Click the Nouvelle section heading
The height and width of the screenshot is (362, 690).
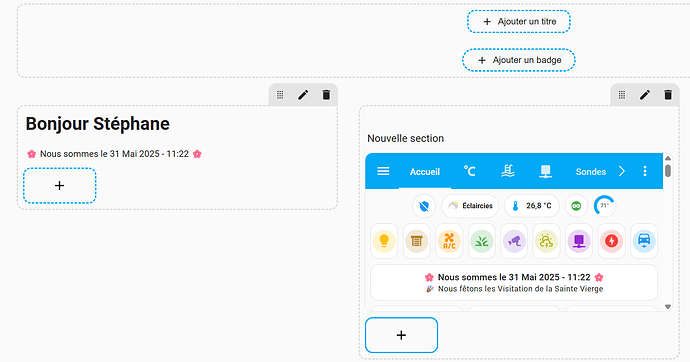(405, 139)
